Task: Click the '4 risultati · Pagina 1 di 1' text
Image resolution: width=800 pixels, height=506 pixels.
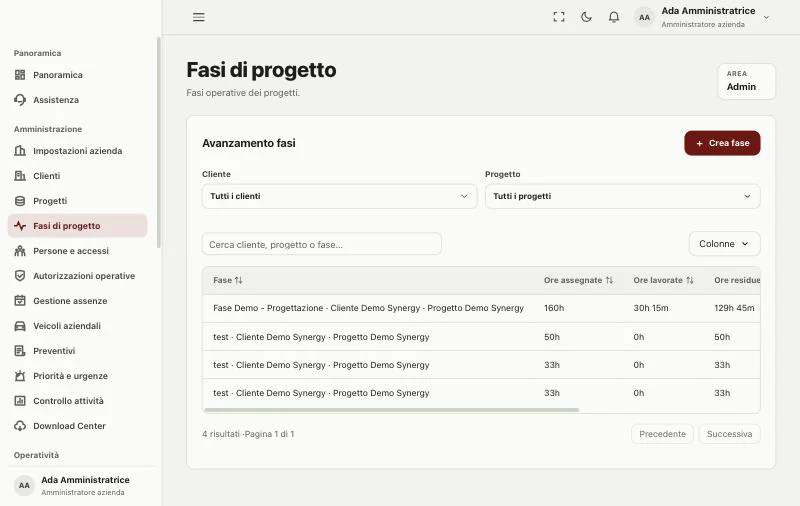Action: pos(248,434)
